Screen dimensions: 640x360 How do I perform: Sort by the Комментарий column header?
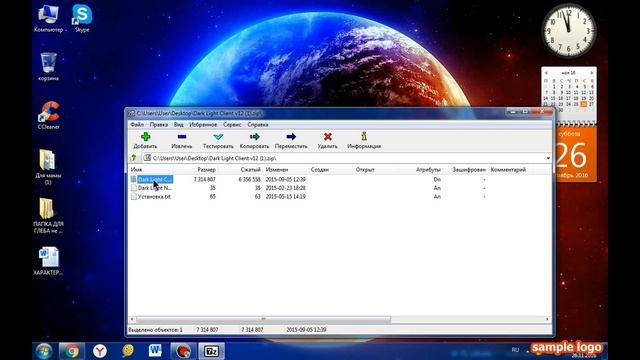pyautogui.click(x=508, y=169)
